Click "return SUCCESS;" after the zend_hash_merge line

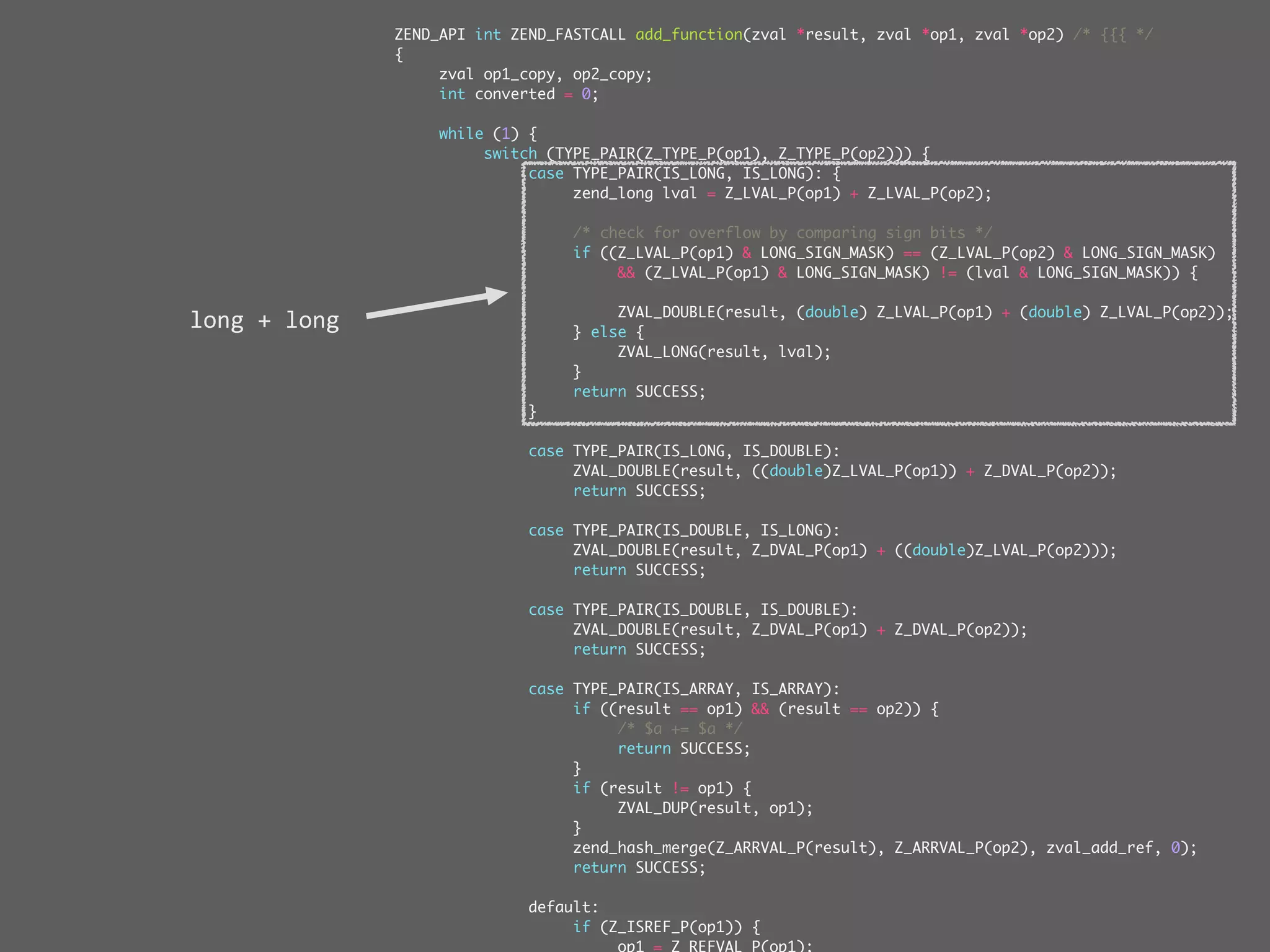click(639, 868)
